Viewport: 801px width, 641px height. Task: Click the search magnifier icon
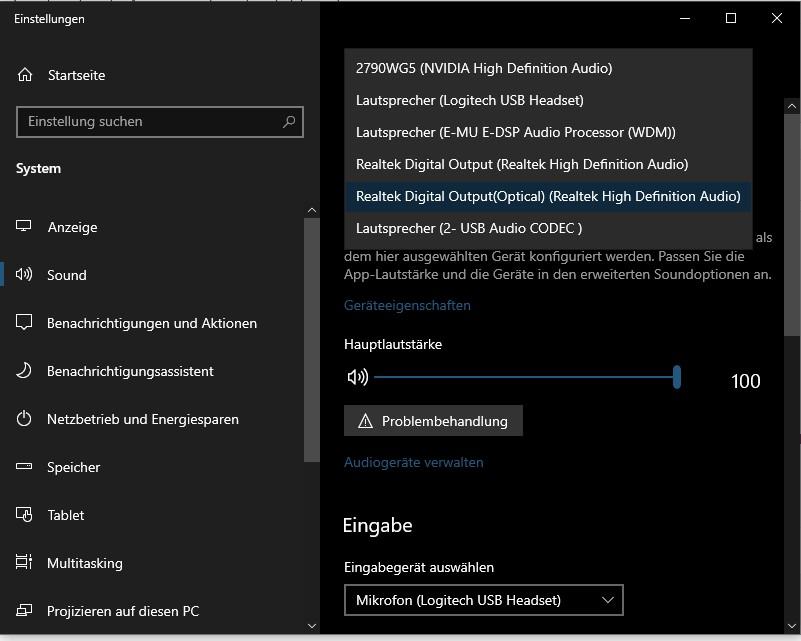coord(289,122)
